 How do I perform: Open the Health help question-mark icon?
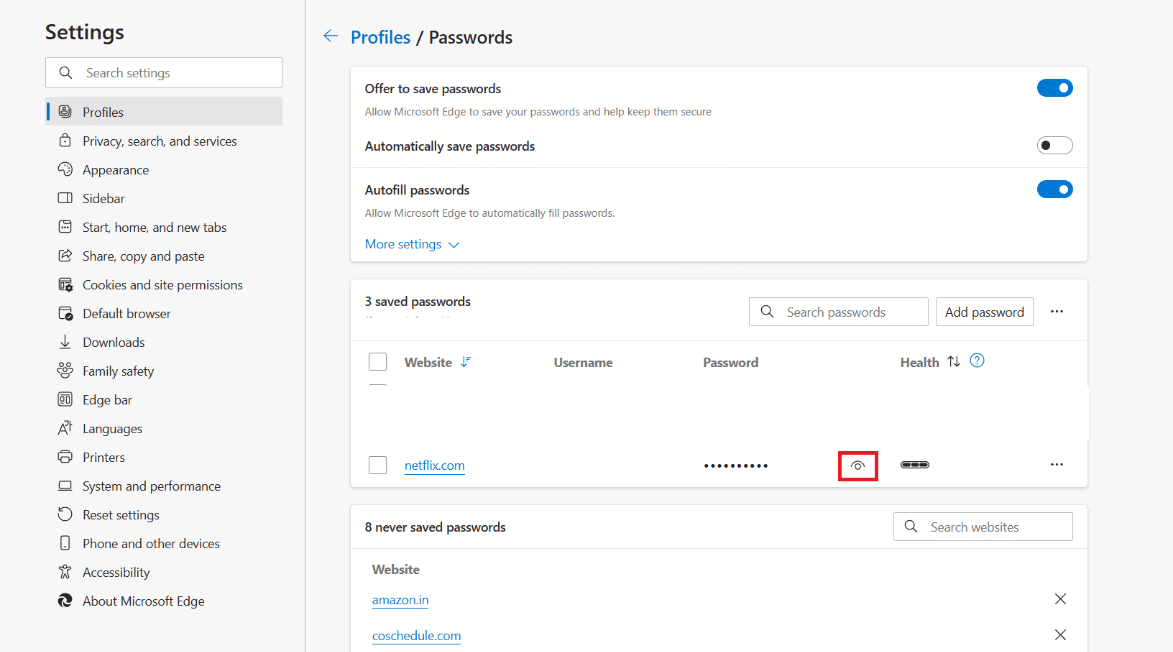pos(977,361)
